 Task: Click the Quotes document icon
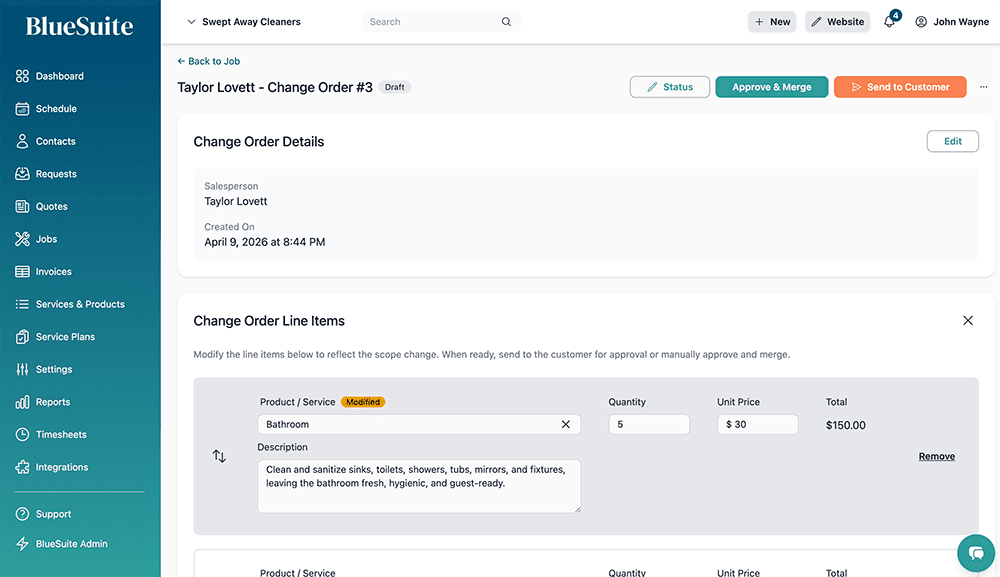[x=22, y=206]
